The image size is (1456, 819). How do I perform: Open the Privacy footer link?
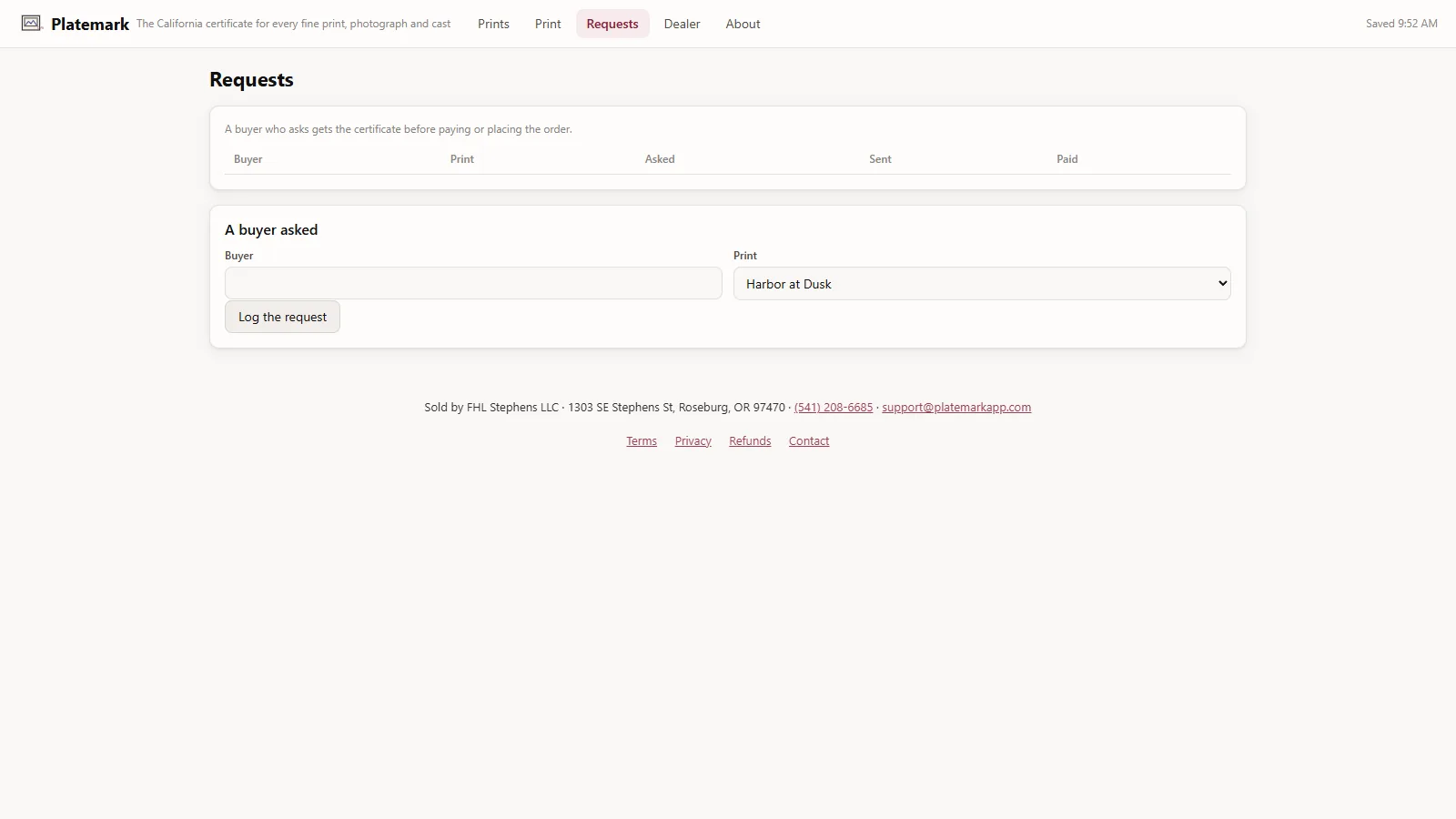tap(693, 441)
